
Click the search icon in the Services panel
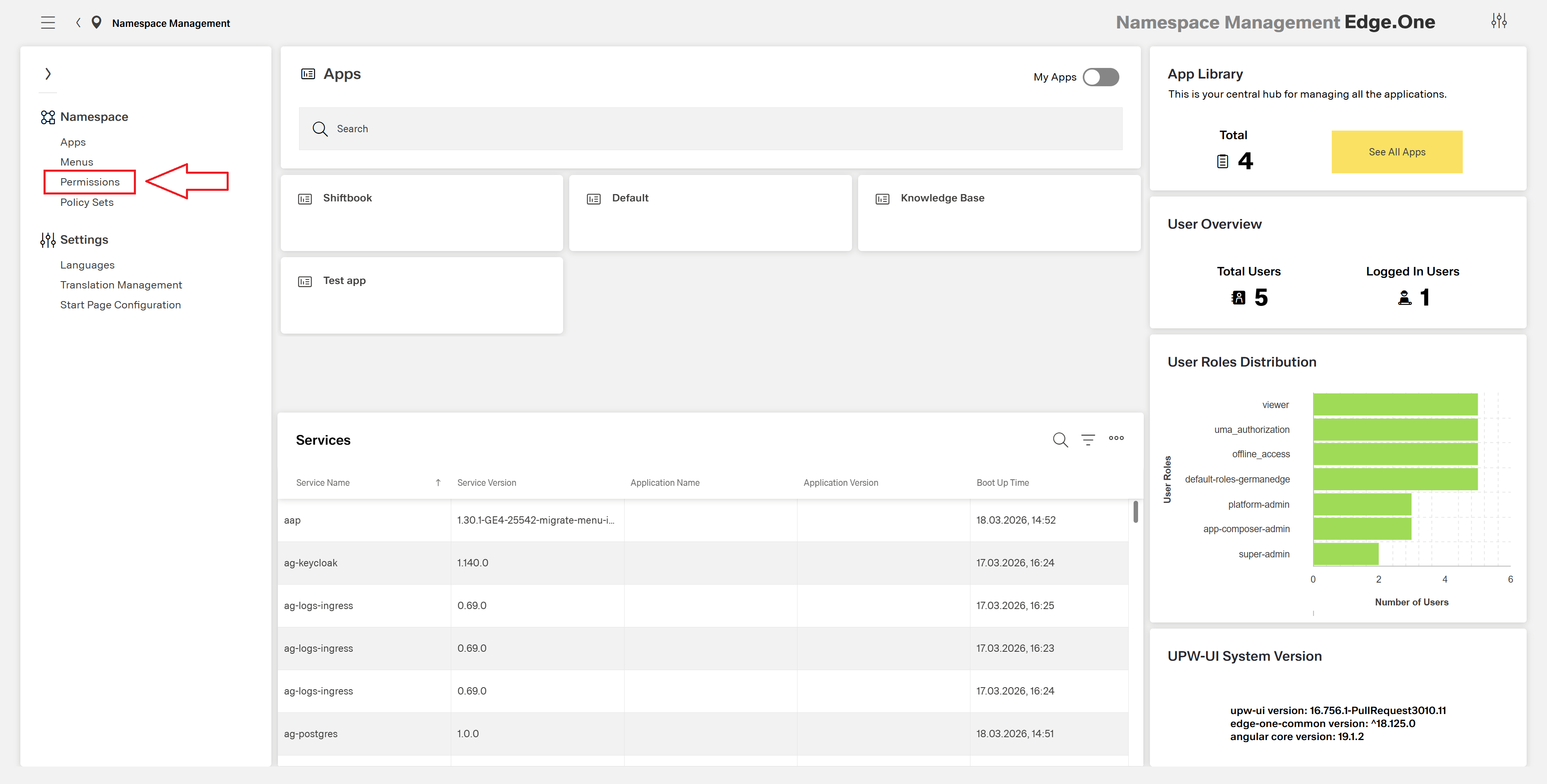[1060, 439]
